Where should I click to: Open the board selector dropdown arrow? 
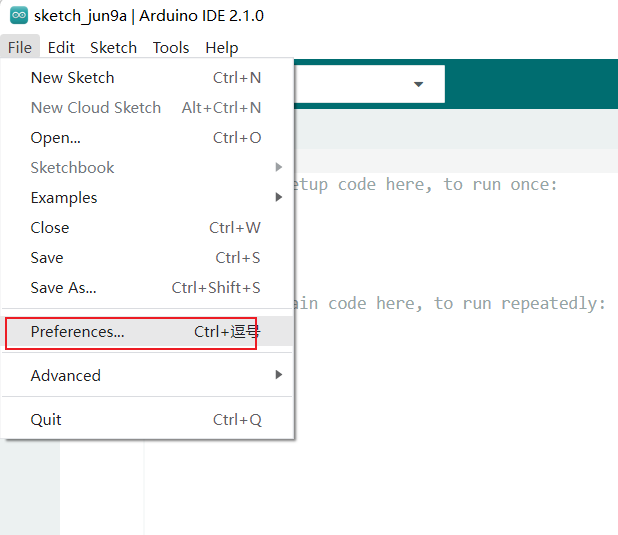click(419, 84)
